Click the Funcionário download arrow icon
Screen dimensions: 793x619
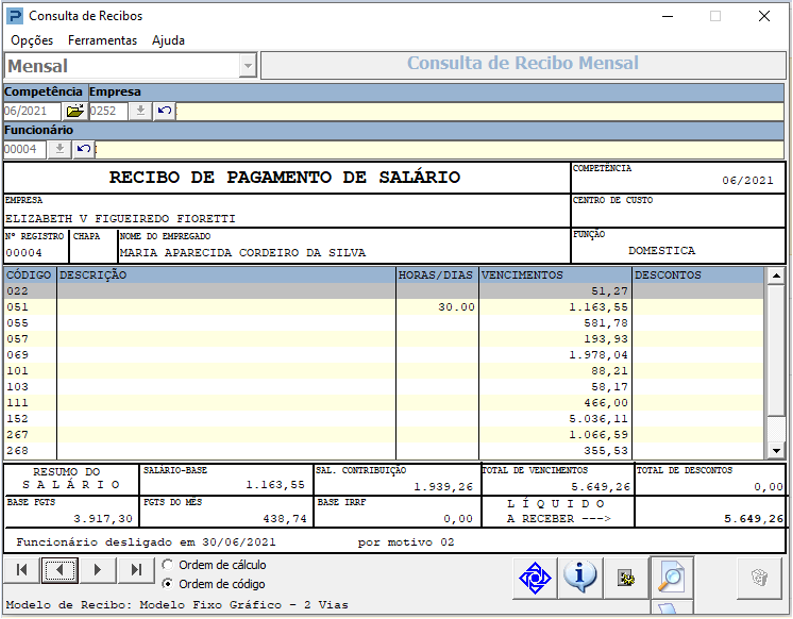(60, 149)
